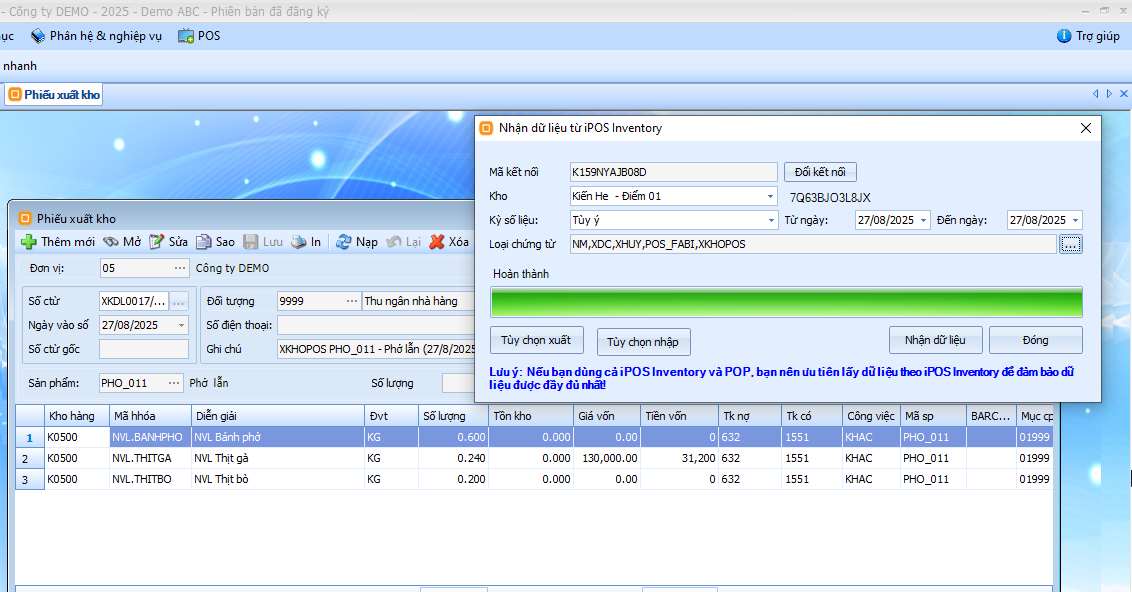Open the Kỳ số liệu period dropdown
The height and width of the screenshot is (592, 1132).
click(x=769, y=220)
